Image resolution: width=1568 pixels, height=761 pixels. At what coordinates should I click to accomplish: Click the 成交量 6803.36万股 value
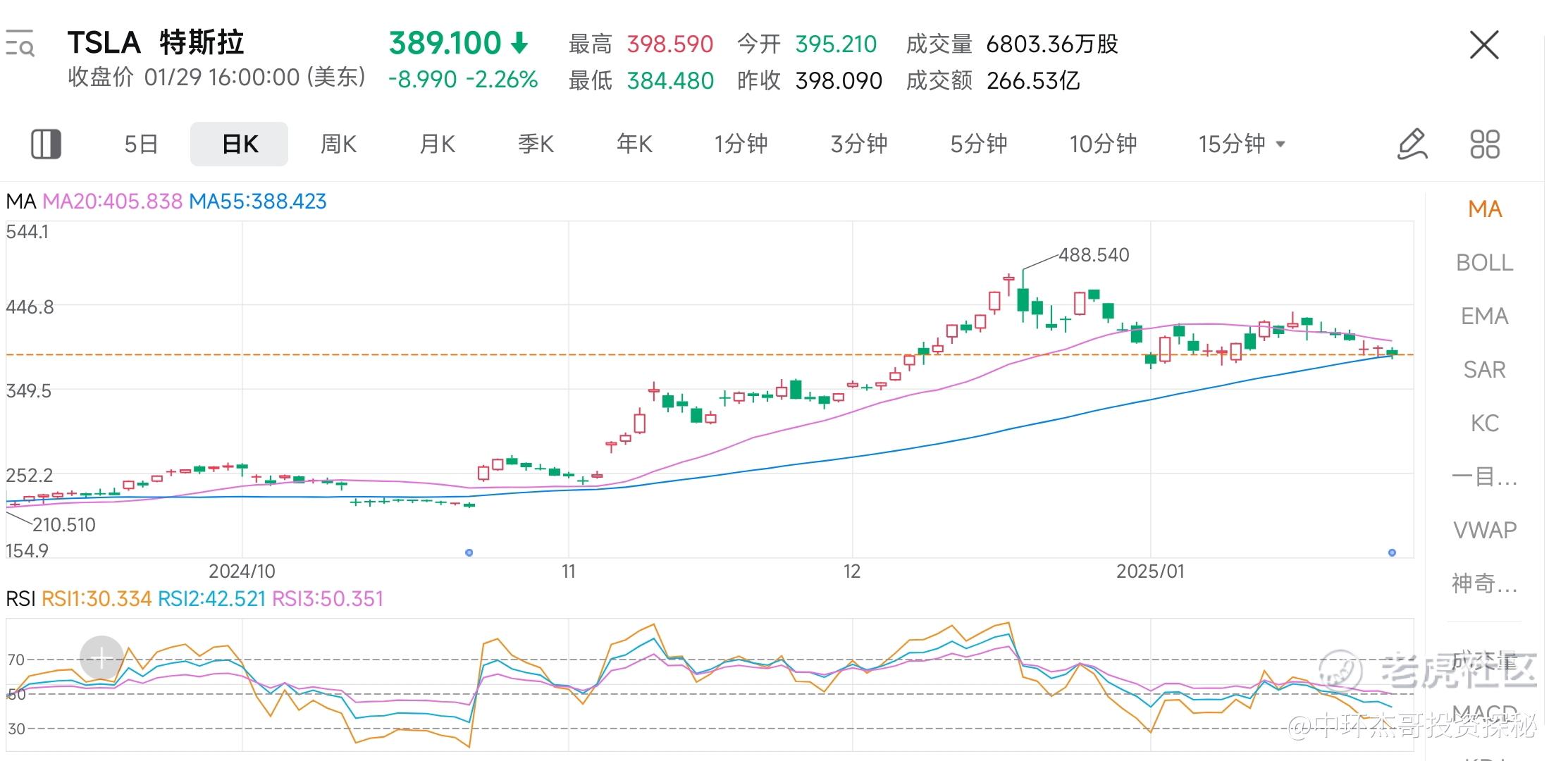[1052, 44]
